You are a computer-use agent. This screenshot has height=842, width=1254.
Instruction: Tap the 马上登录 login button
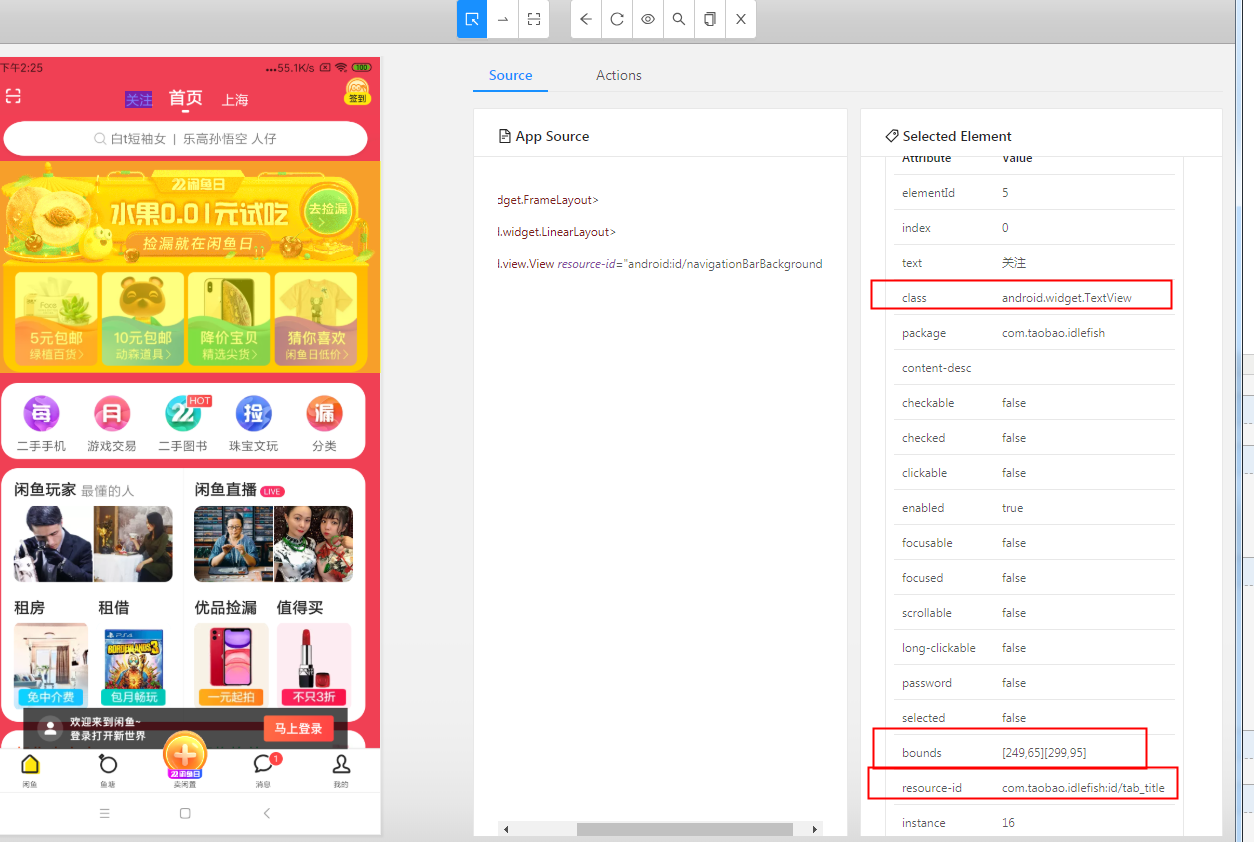(298, 728)
